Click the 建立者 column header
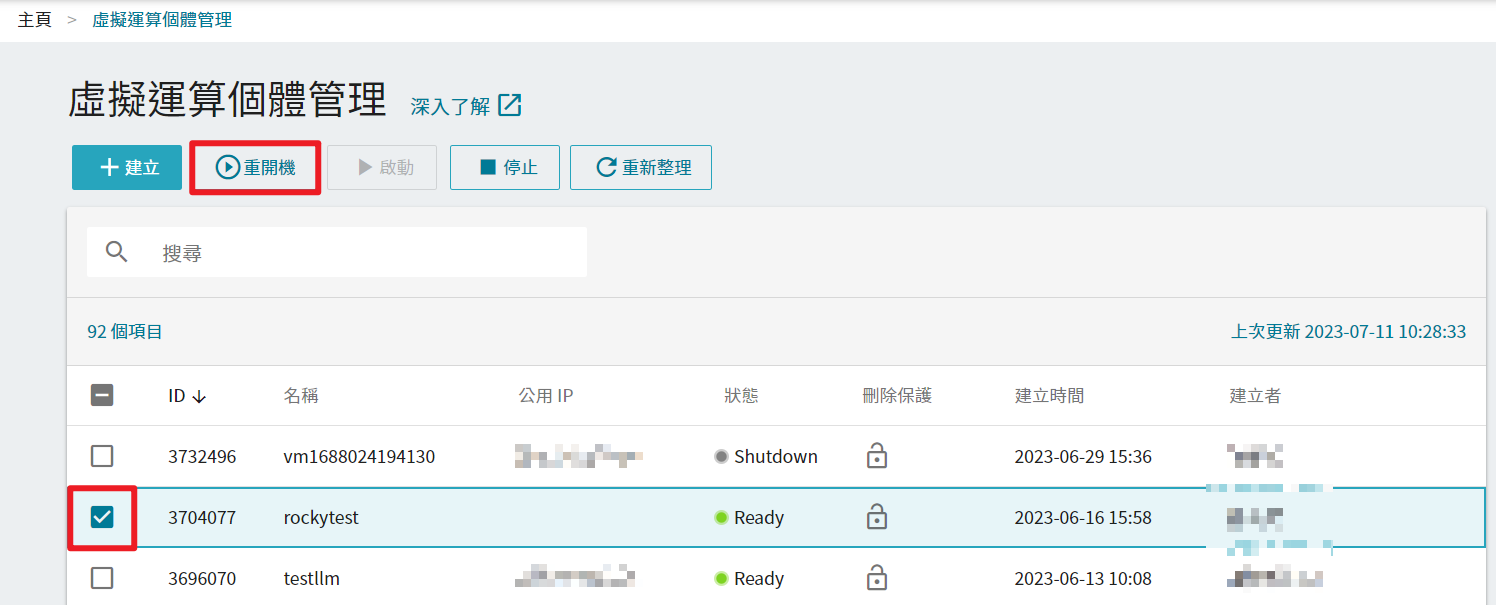The image size is (1496, 605). (x=1255, y=396)
